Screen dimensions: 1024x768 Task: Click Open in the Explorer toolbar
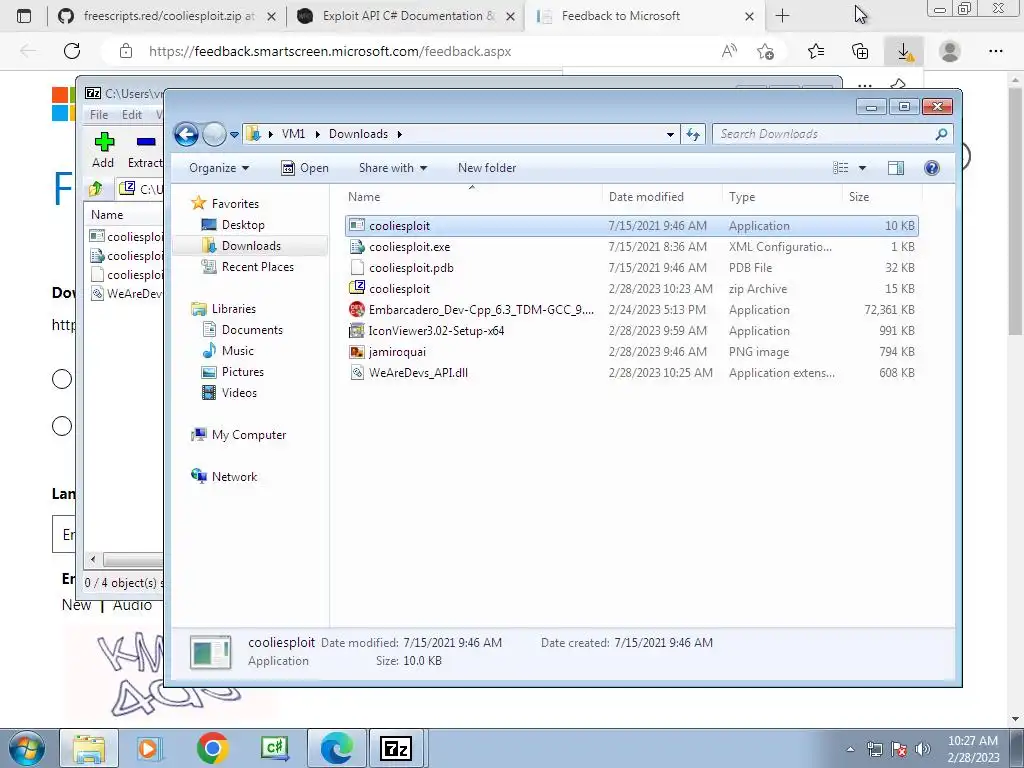pyautogui.click(x=305, y=168)
